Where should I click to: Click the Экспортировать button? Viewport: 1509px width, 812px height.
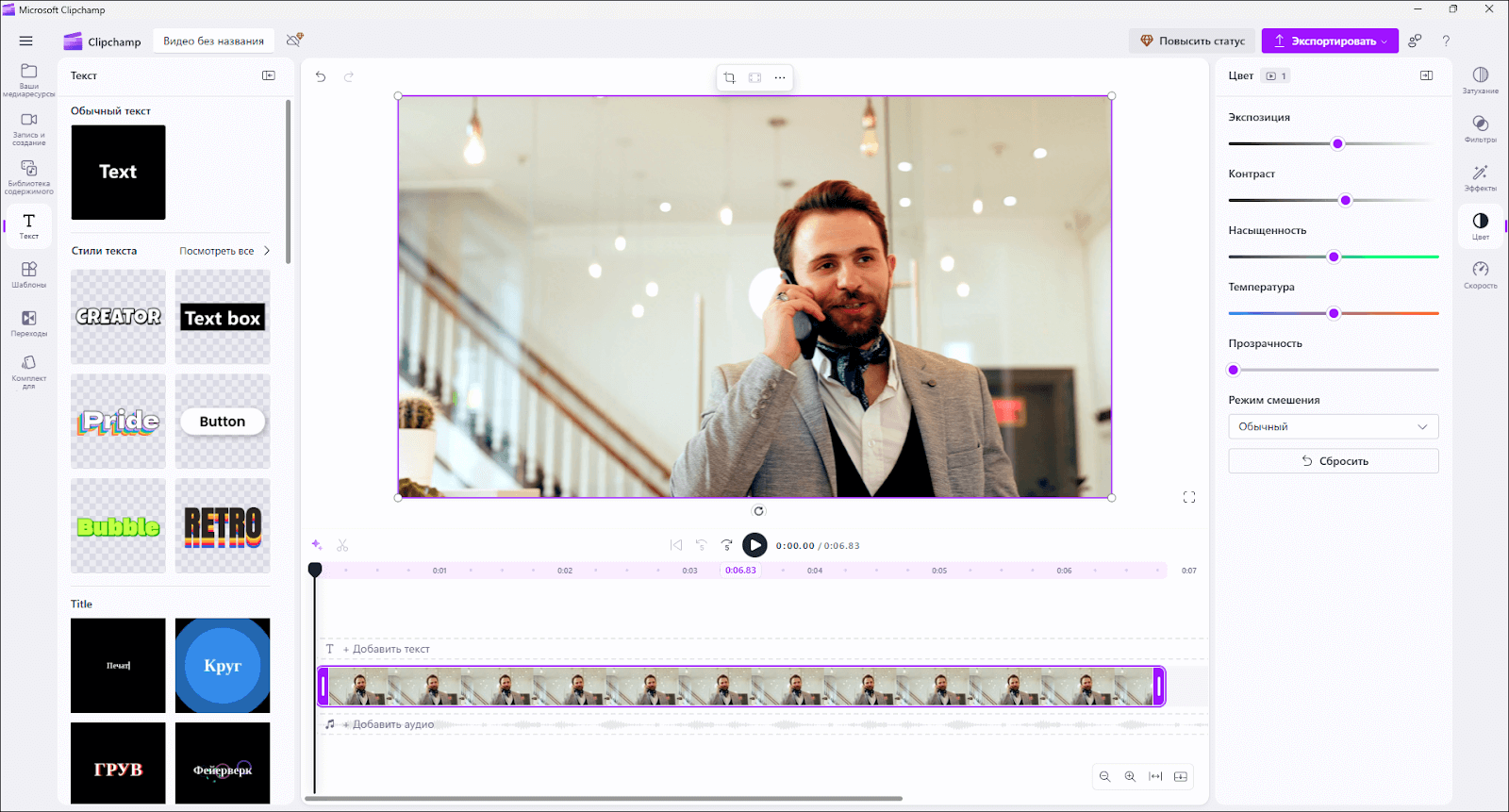coord(1330,41)
